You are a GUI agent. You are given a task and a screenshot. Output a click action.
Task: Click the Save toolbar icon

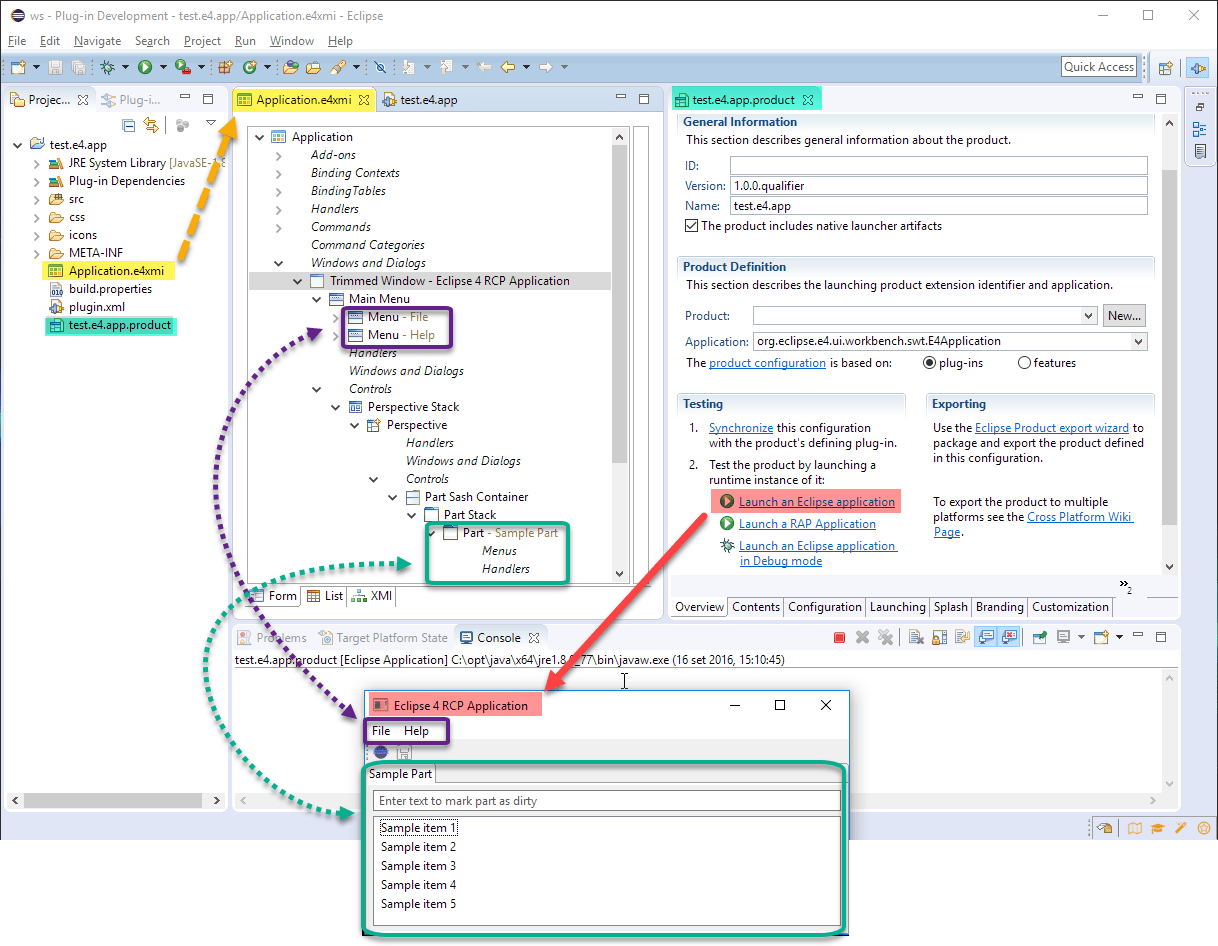[55, 67]
